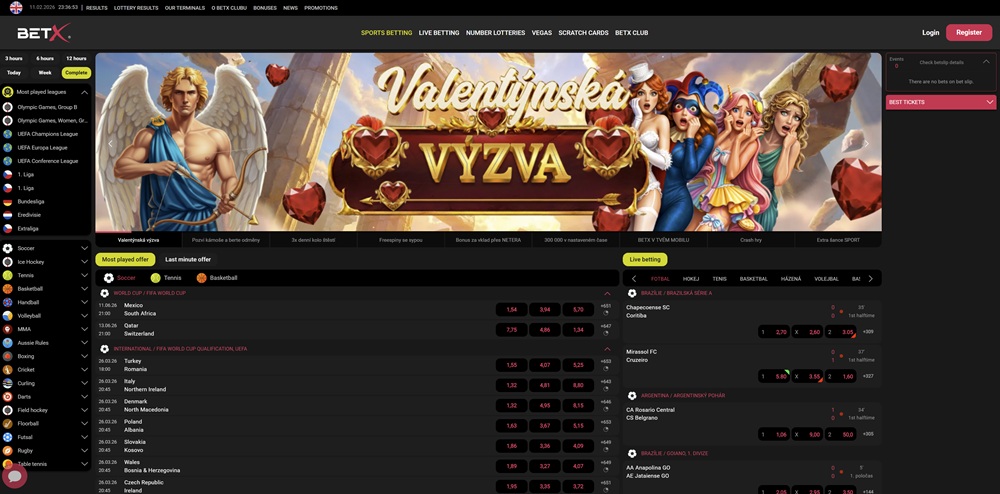
Task: Open the Lottery Results top link
Action: tap(136, 8)
